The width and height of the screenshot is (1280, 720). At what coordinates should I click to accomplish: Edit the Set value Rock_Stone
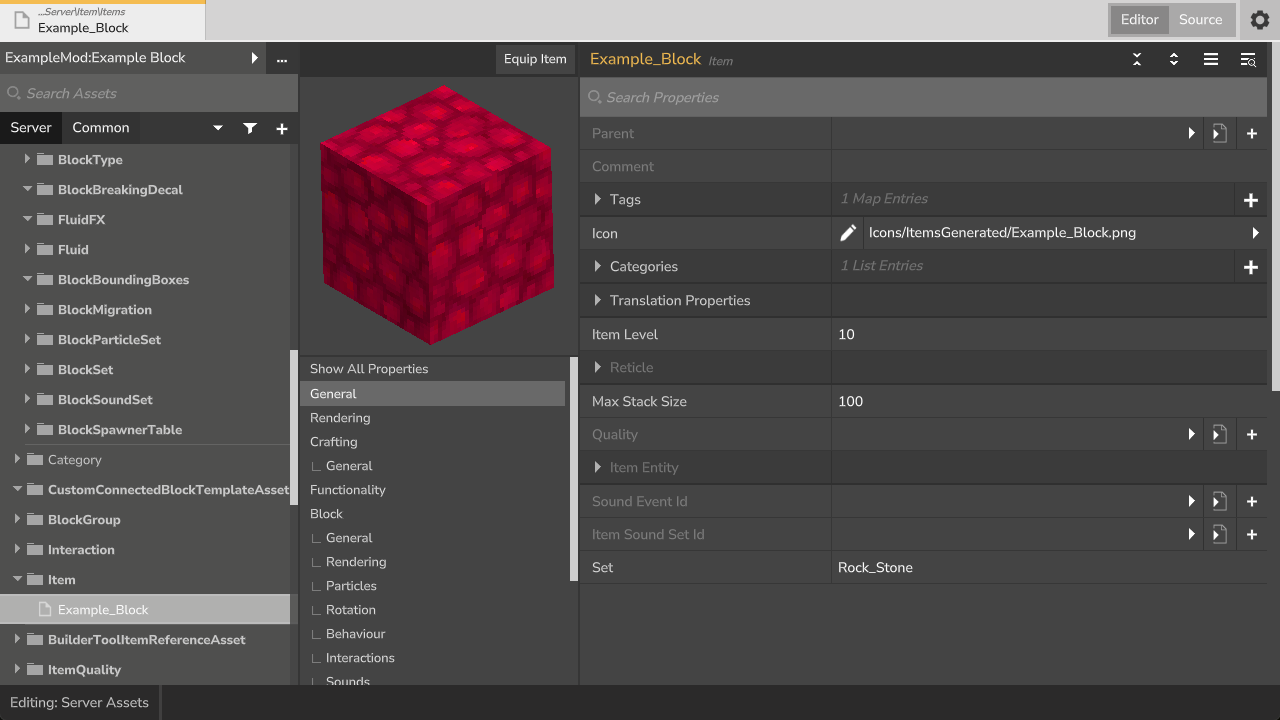pos(1049,567)
